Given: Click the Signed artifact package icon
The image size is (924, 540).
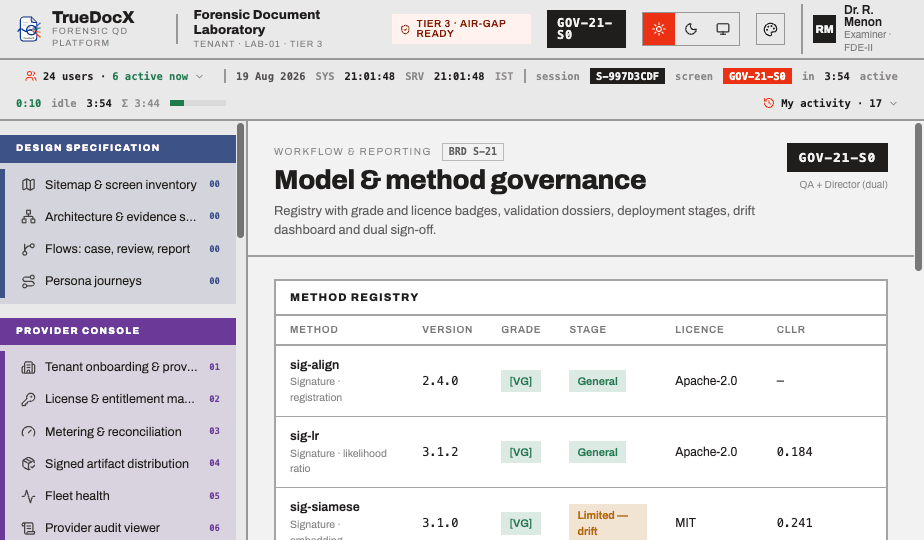Looking at the screenshot, I should [28, 463].
